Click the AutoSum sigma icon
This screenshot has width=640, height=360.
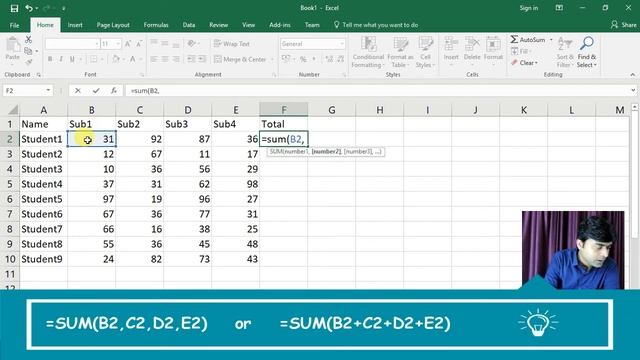(514, 39)
